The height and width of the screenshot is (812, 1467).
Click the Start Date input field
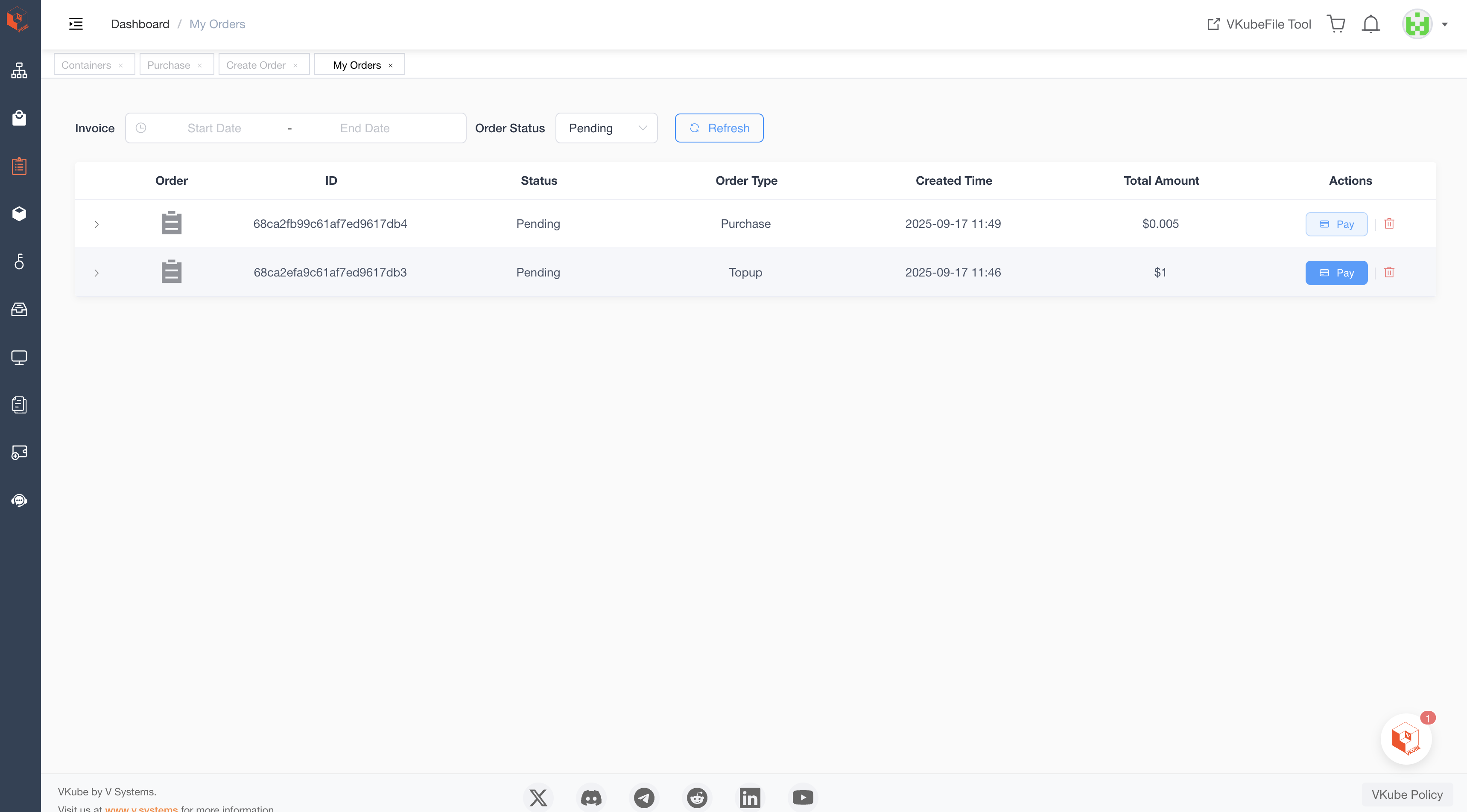pyautogui.click(x=214, y=128)
